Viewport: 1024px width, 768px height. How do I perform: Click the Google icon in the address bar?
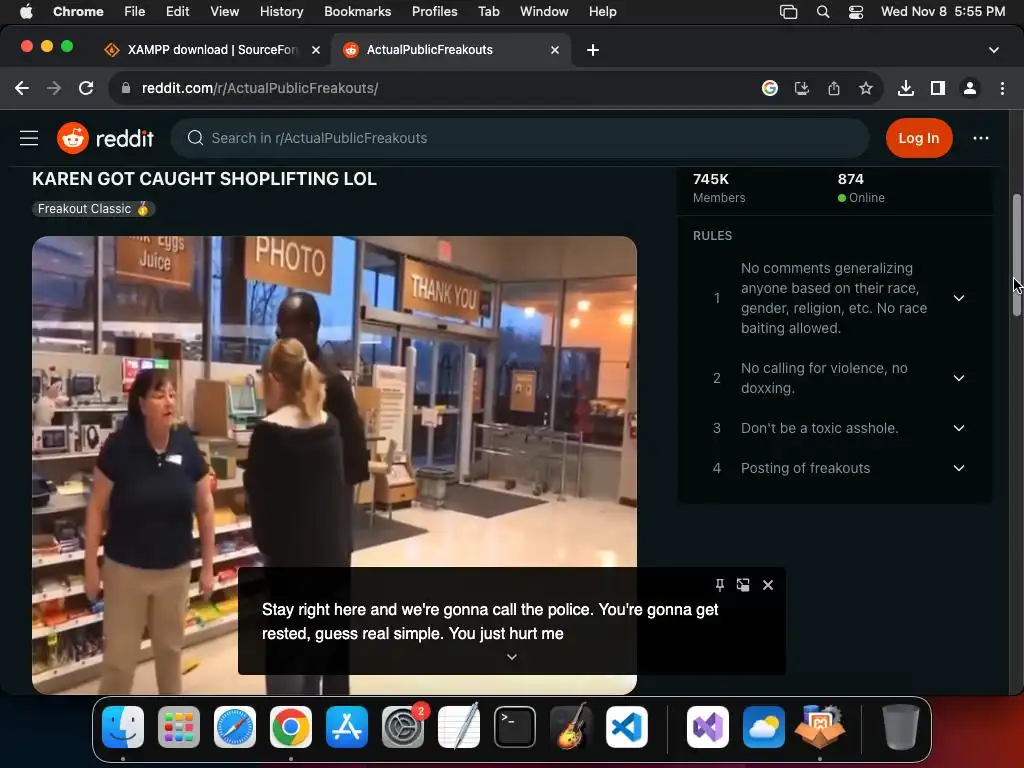click(770, 88)
